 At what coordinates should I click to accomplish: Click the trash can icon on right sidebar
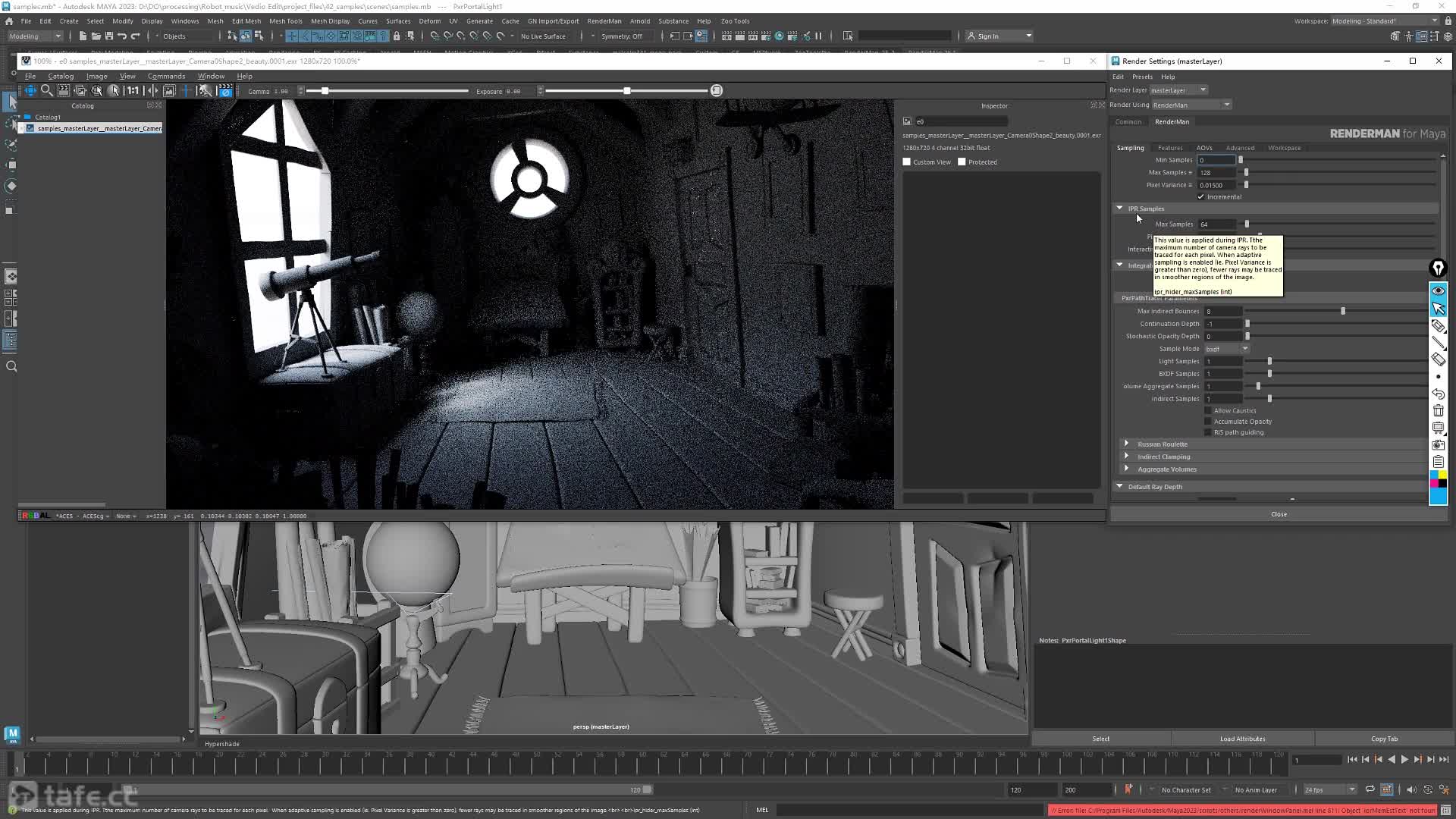[1438, 411]
